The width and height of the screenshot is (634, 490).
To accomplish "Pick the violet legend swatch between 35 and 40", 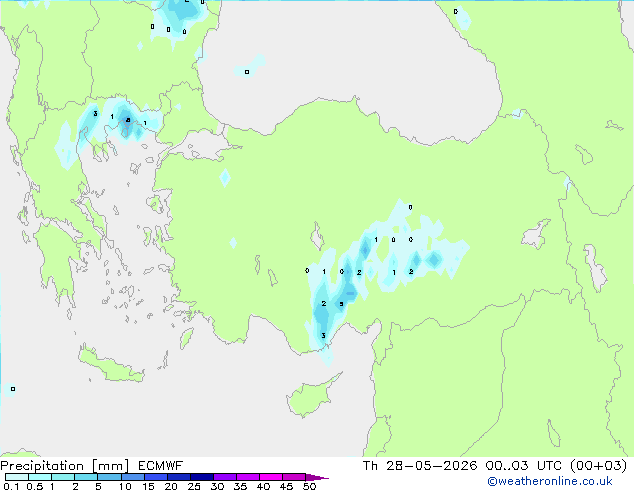I will (x=248, y=477).
